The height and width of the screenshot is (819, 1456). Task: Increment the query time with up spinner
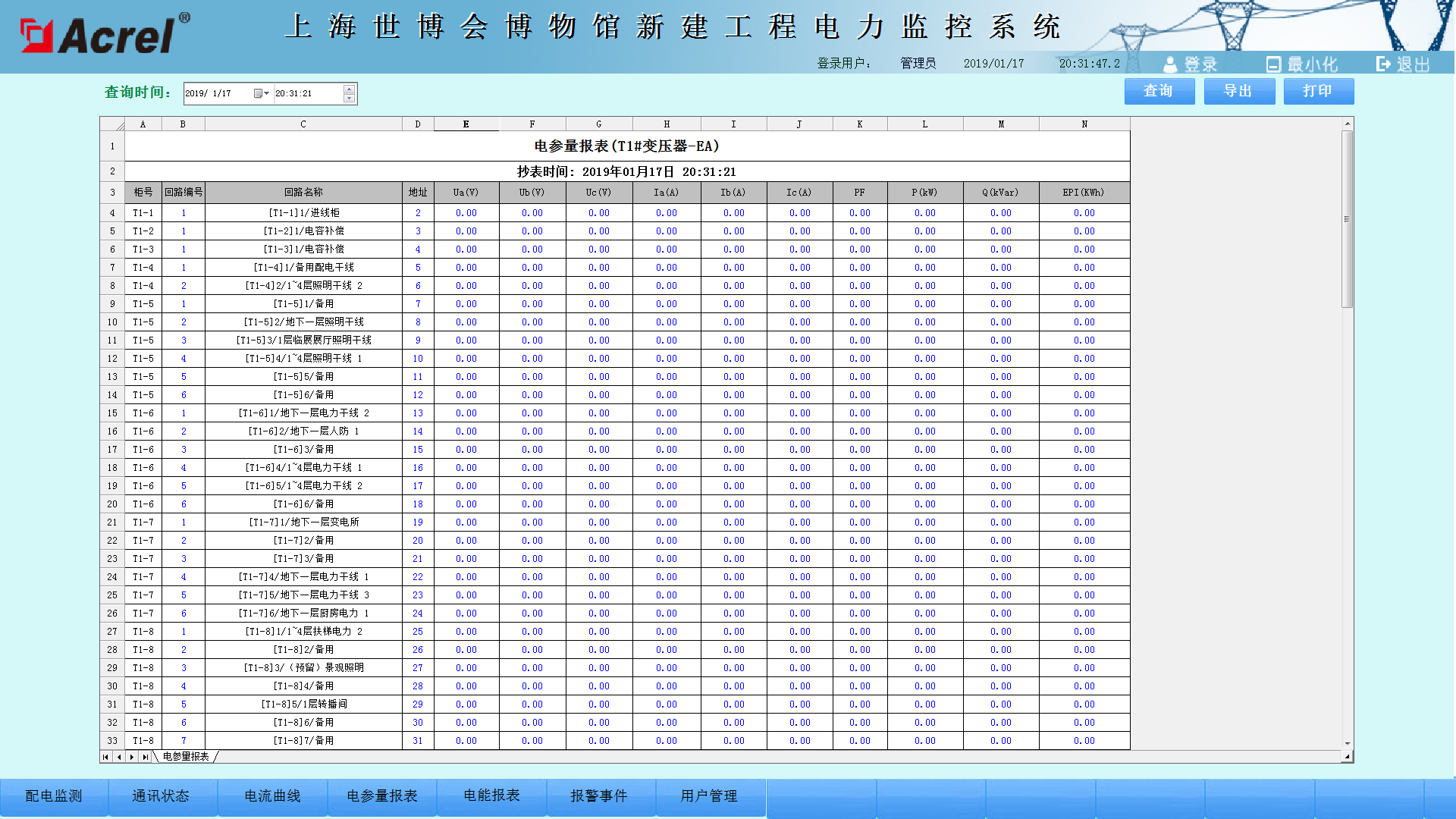point(349,89)
